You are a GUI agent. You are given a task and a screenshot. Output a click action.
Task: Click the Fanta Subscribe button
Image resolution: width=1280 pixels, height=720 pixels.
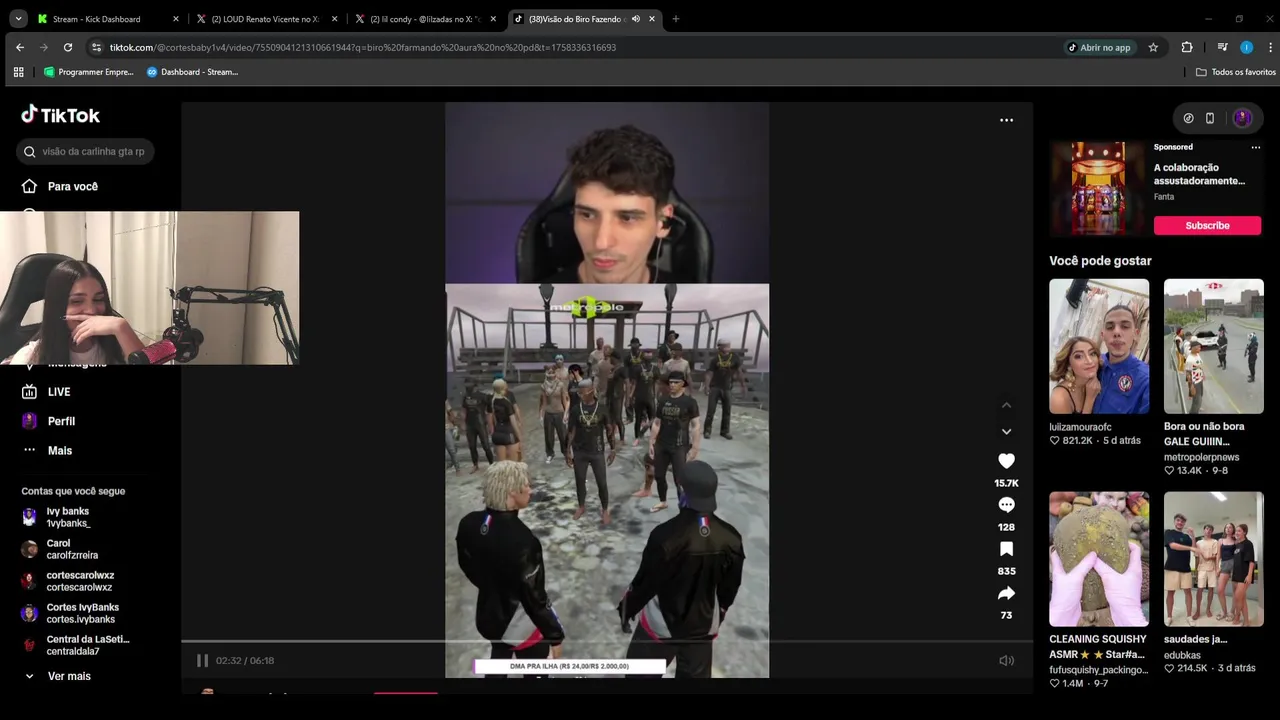click(x=1207, y=225)
